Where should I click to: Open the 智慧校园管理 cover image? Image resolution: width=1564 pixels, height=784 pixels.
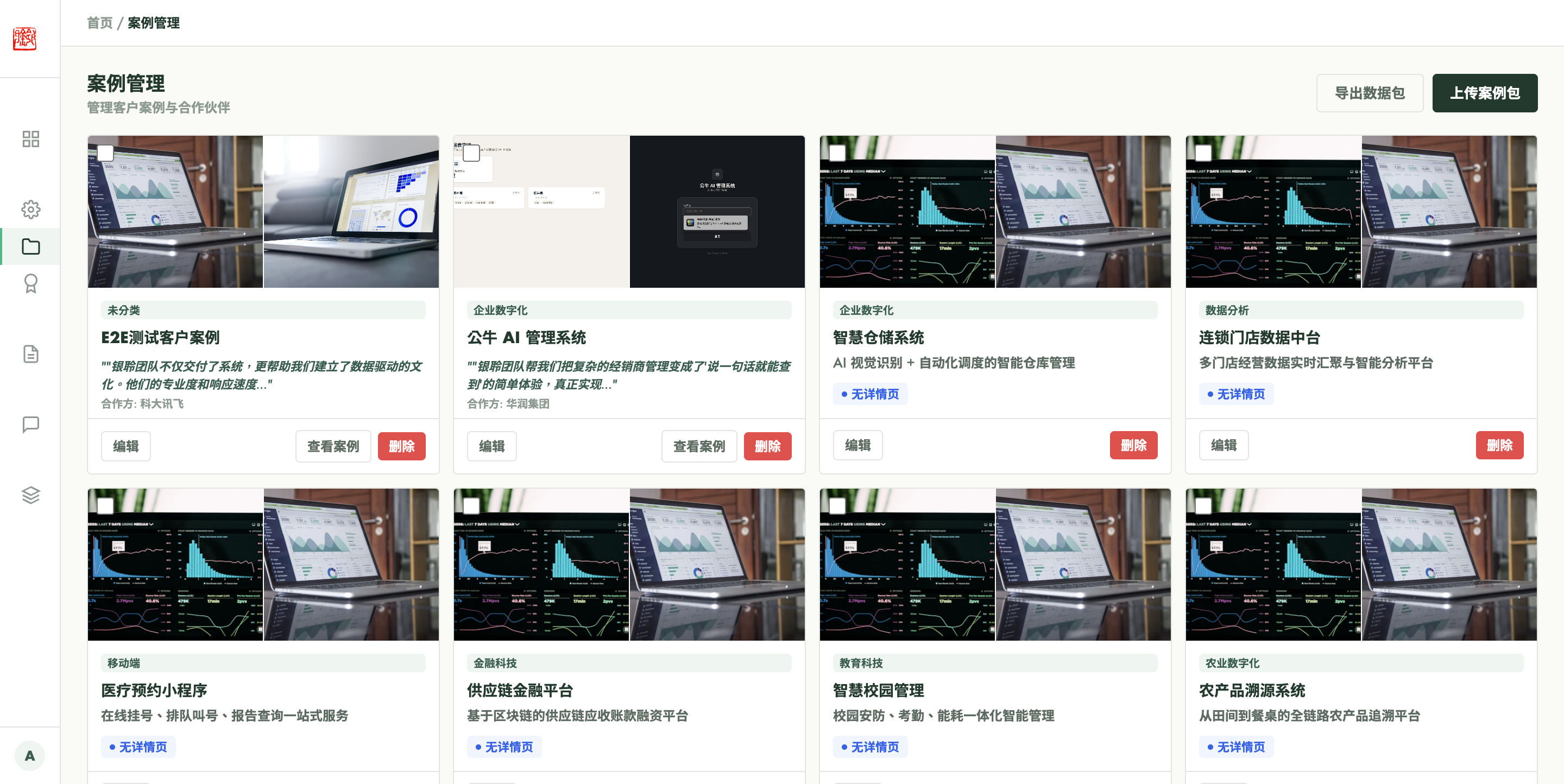click(995, 564)
